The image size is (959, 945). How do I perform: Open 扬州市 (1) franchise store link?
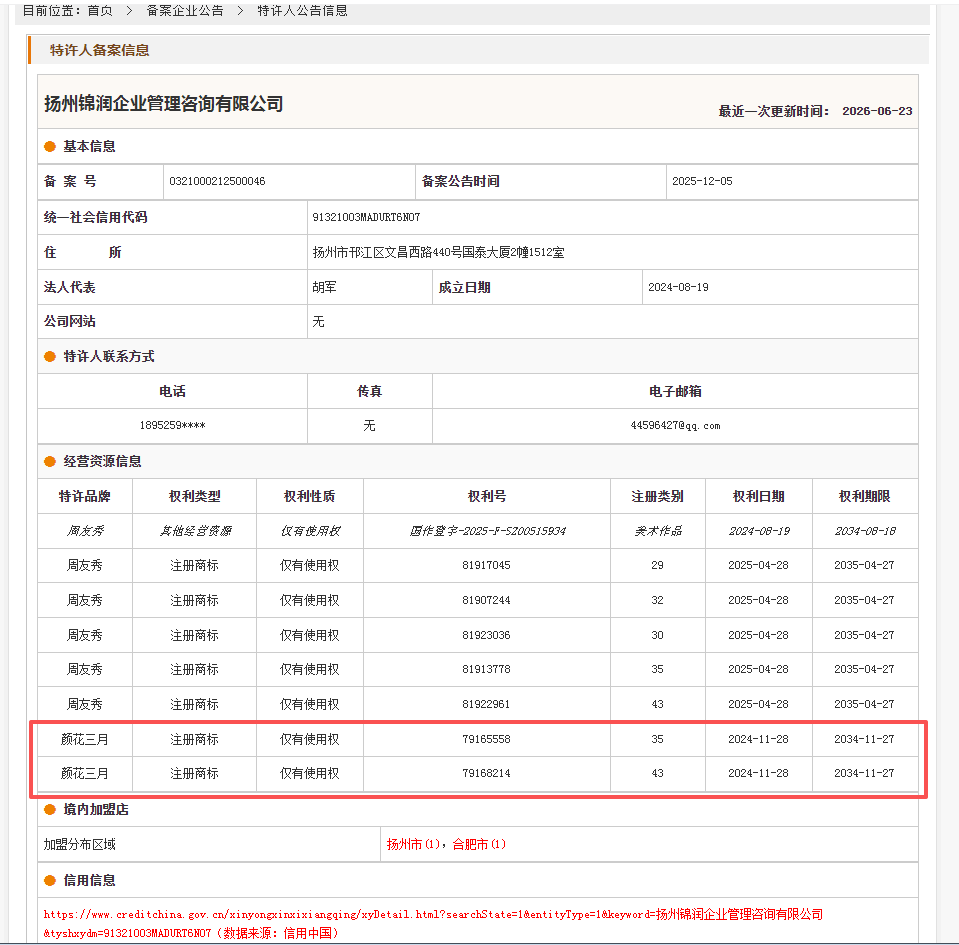[413, 844]
